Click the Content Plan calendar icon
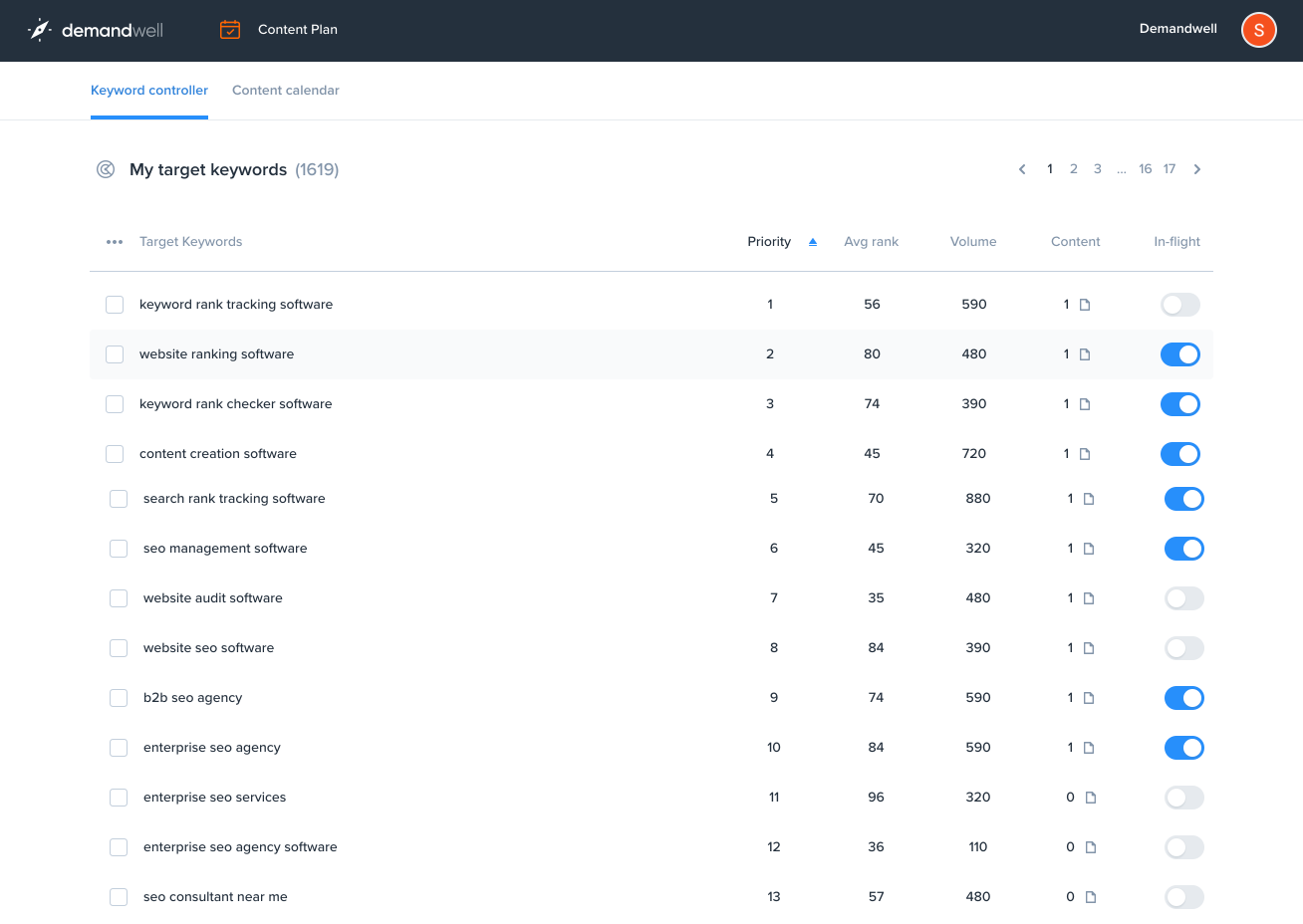 230,30
